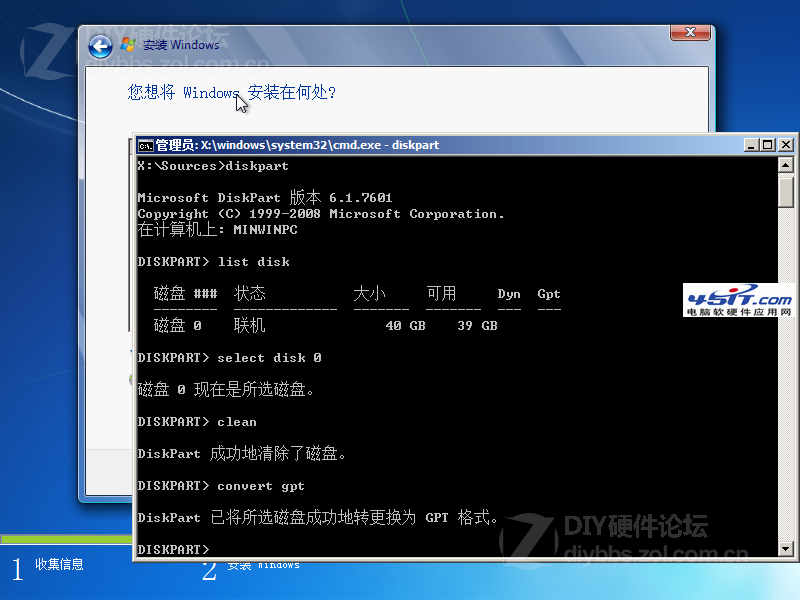This screenshot has height=600, width=800.
Task: Click the '40 GB' disk size value
Action: (405, 326)
